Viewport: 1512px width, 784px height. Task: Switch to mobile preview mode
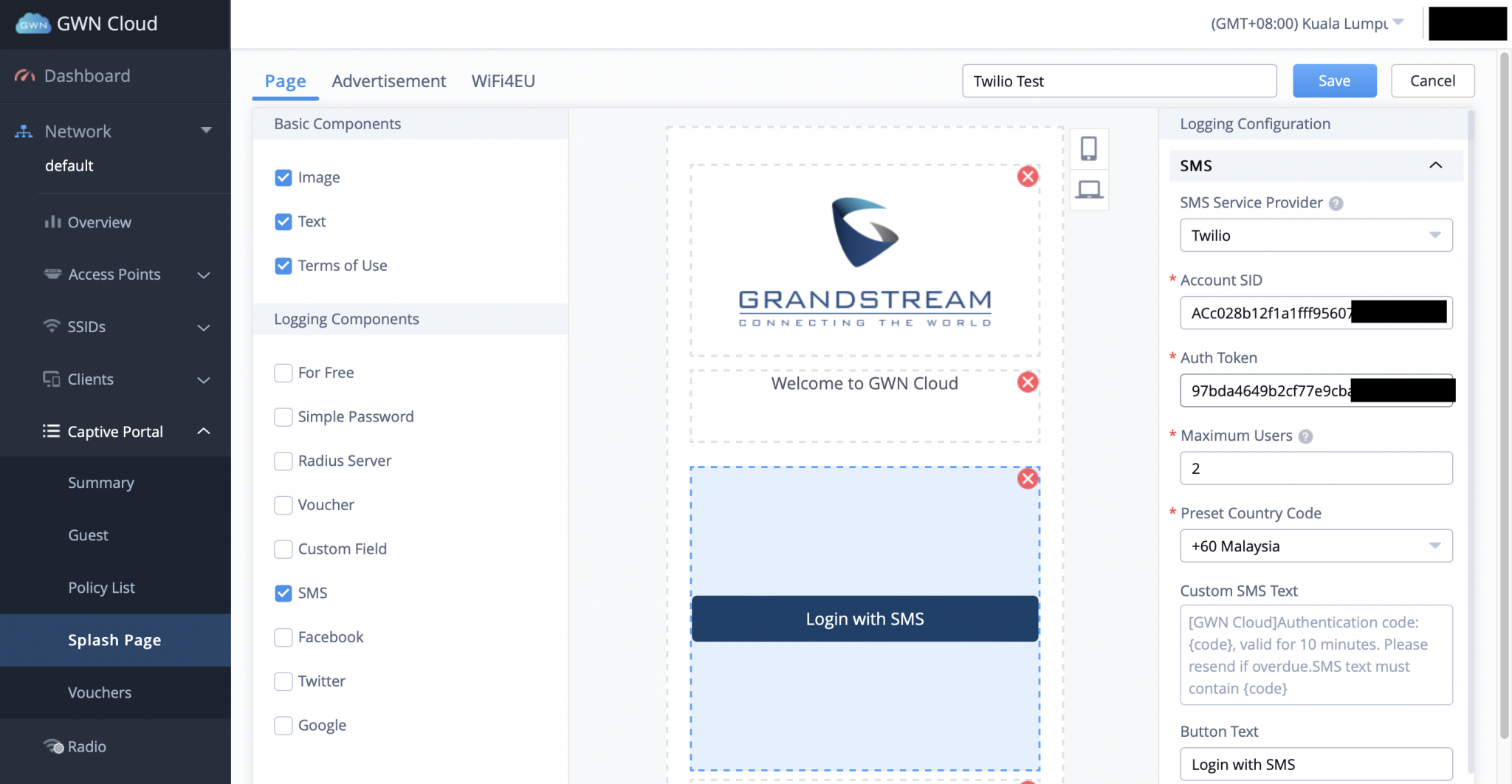[1089, 148]
